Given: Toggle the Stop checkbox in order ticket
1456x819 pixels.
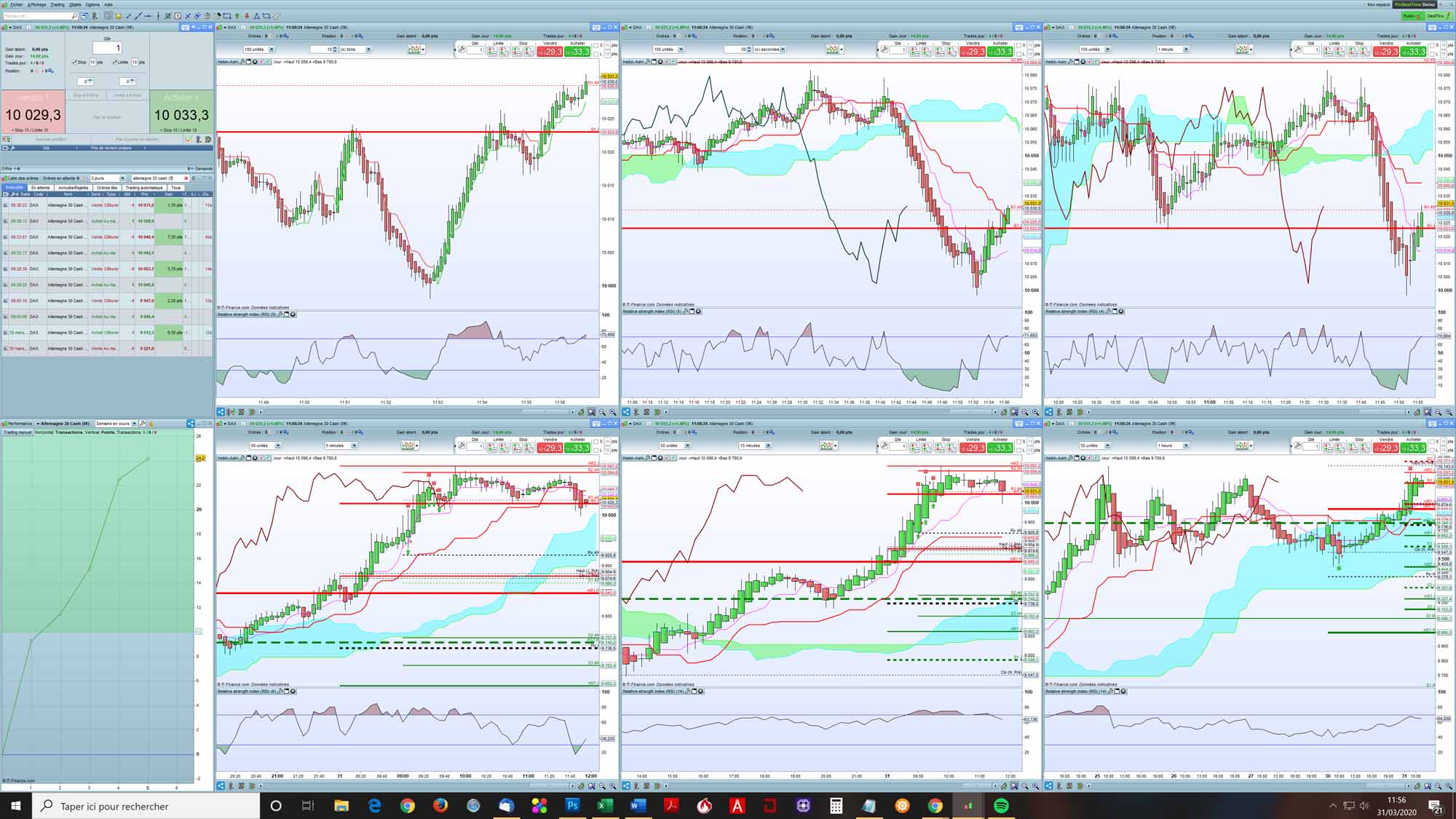Looking at the screenshot, I should 74,62.
